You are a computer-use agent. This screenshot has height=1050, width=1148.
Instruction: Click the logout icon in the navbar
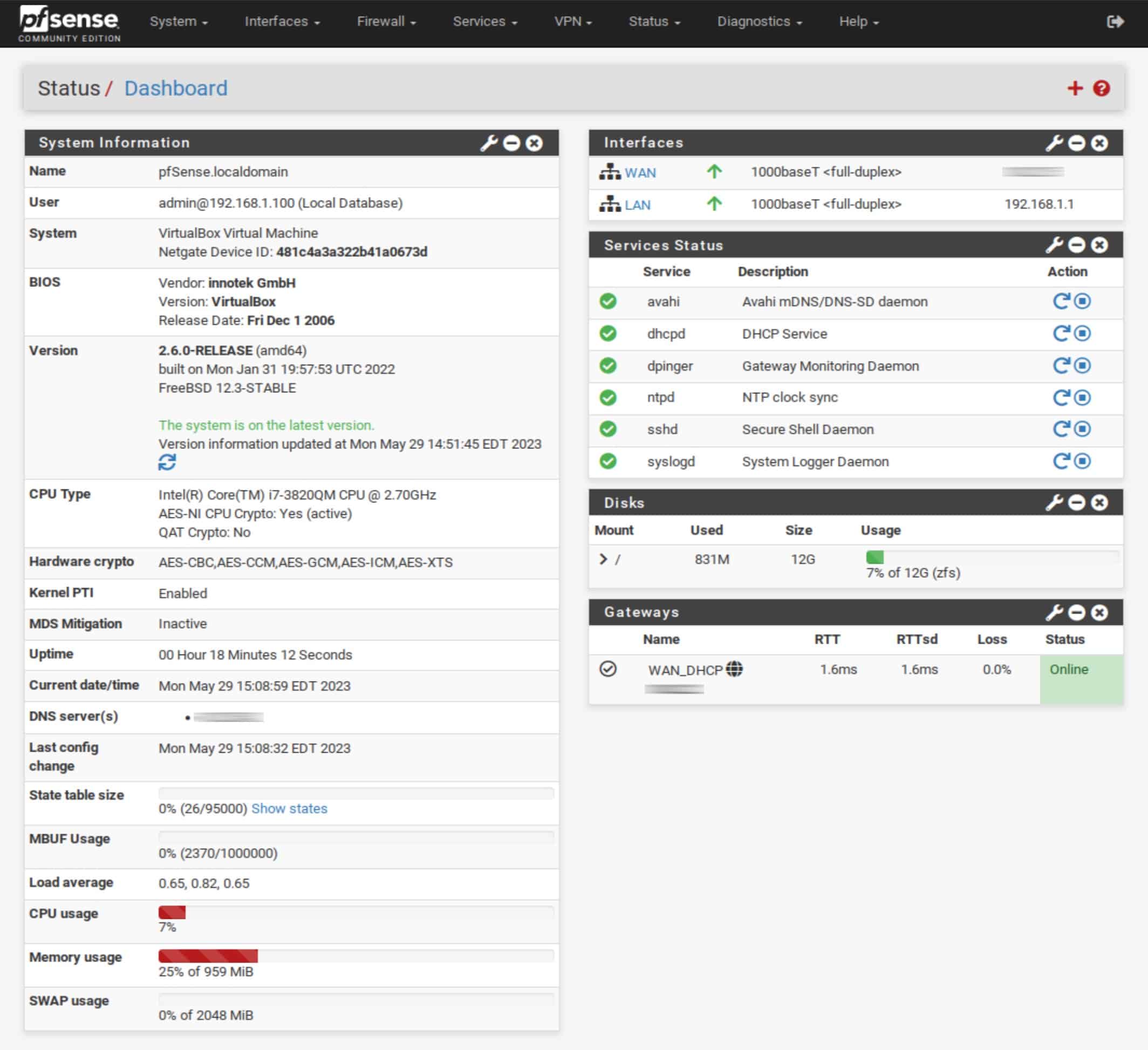tap(1115, 22)
